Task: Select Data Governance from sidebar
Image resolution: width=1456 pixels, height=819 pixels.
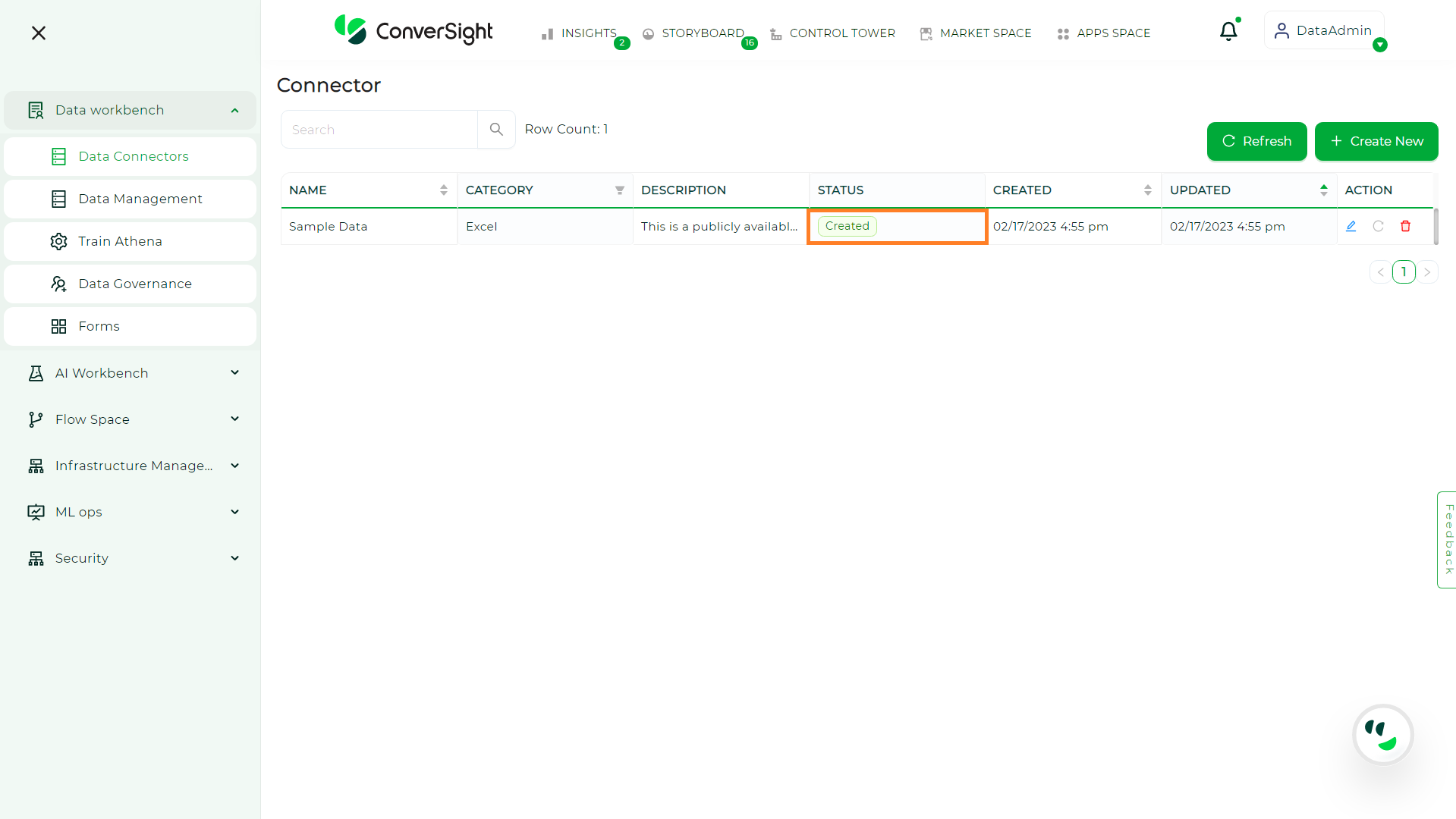Action: (x=135, y=284)
